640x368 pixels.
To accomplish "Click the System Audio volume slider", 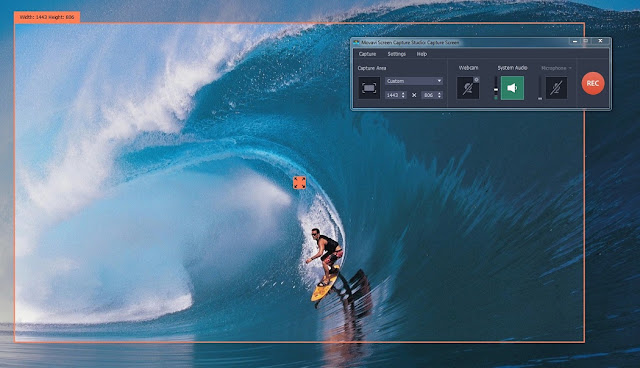I will point(496,88).
